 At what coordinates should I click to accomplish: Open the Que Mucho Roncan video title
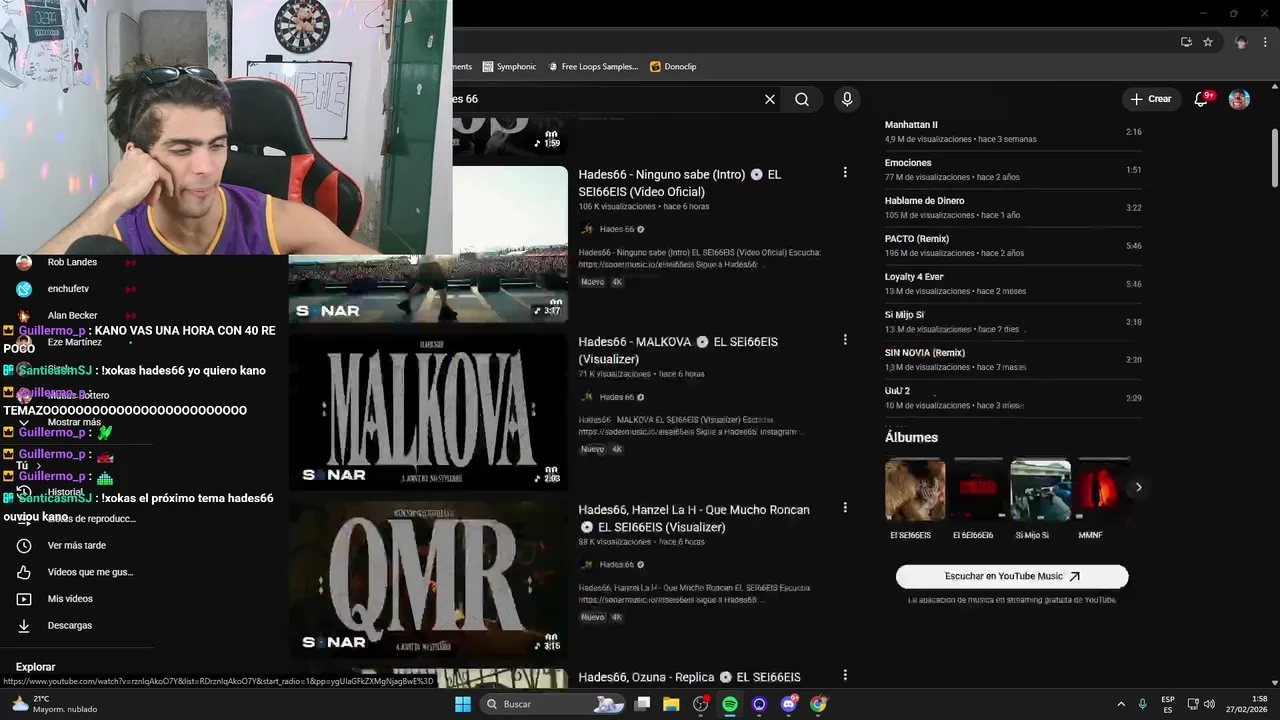(x=694, y=518)
